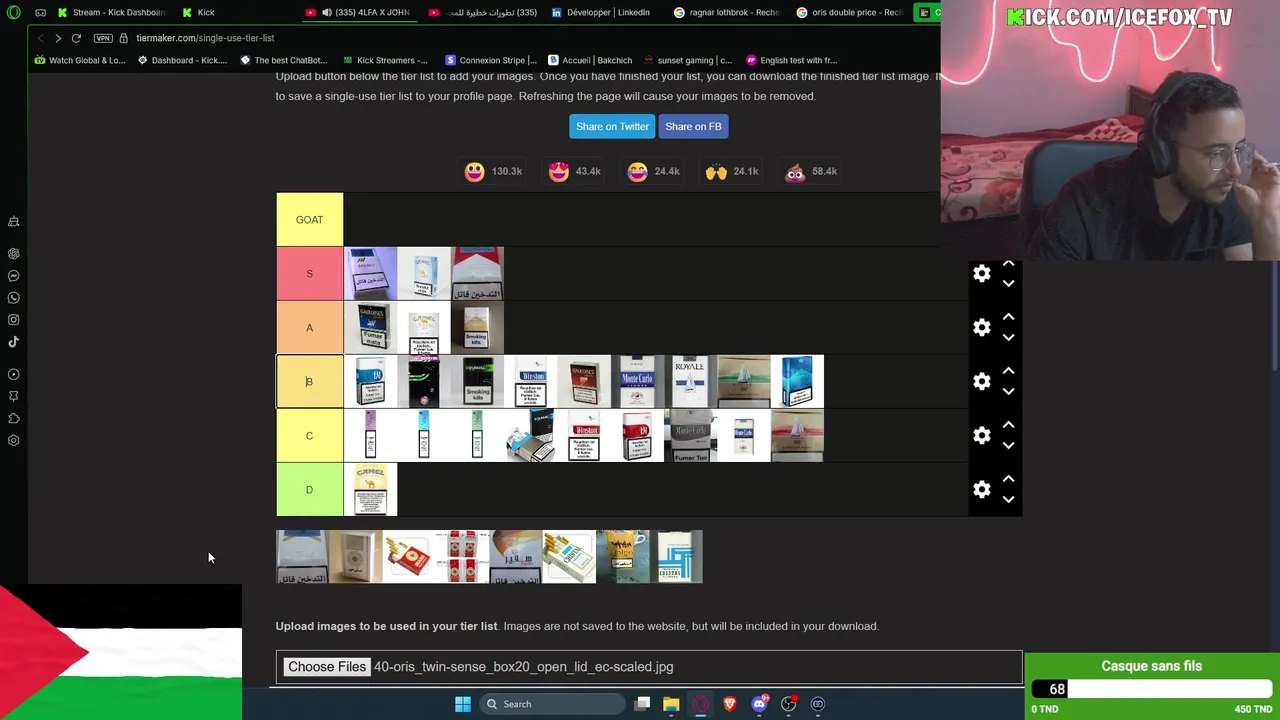Select the Camel pack in D tier

click(x=370, y=490)
